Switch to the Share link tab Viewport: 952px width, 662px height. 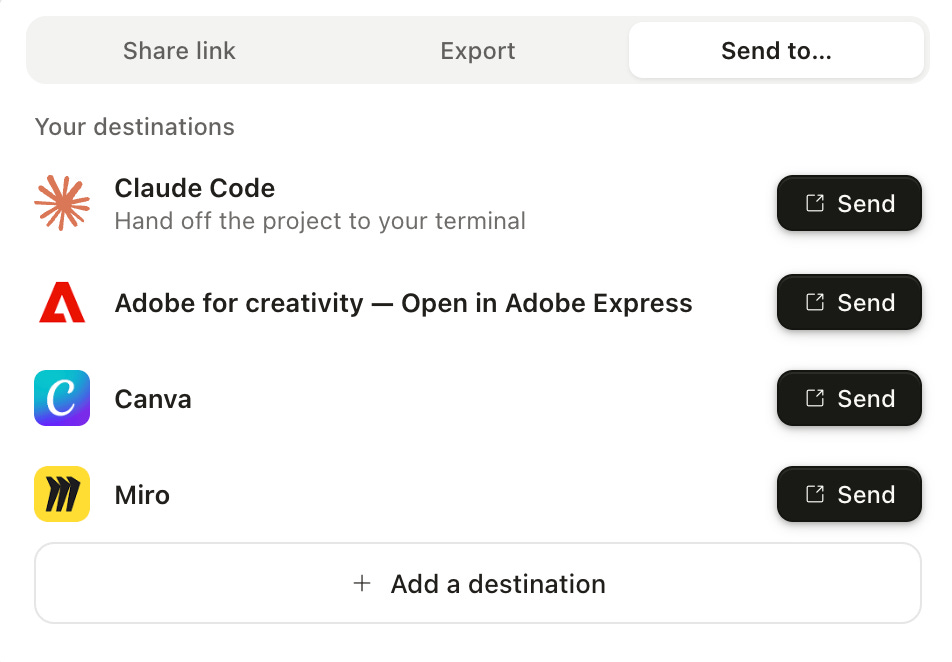tap(179, 50)
